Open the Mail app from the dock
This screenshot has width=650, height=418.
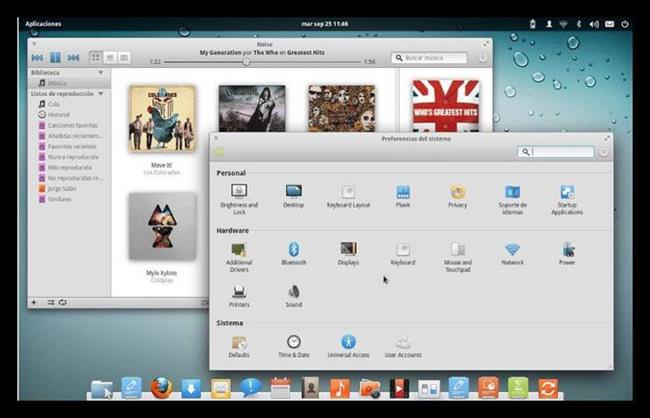(221, 389)
